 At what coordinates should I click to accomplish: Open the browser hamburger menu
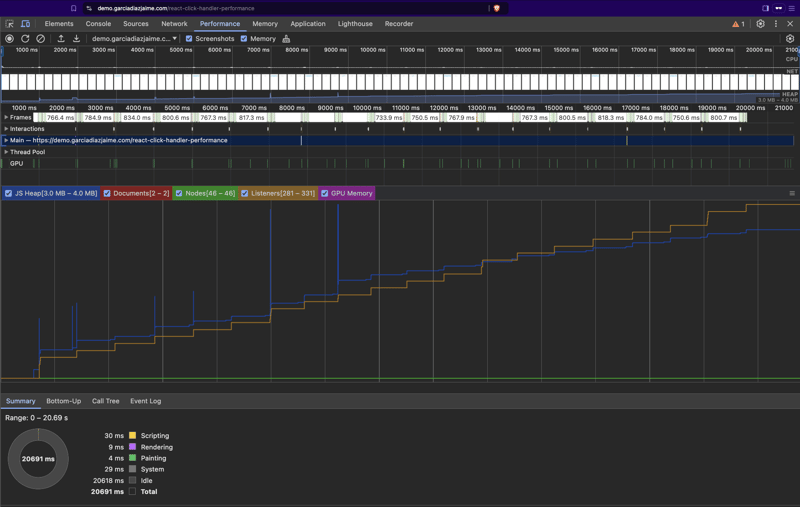tap(791, 8)
